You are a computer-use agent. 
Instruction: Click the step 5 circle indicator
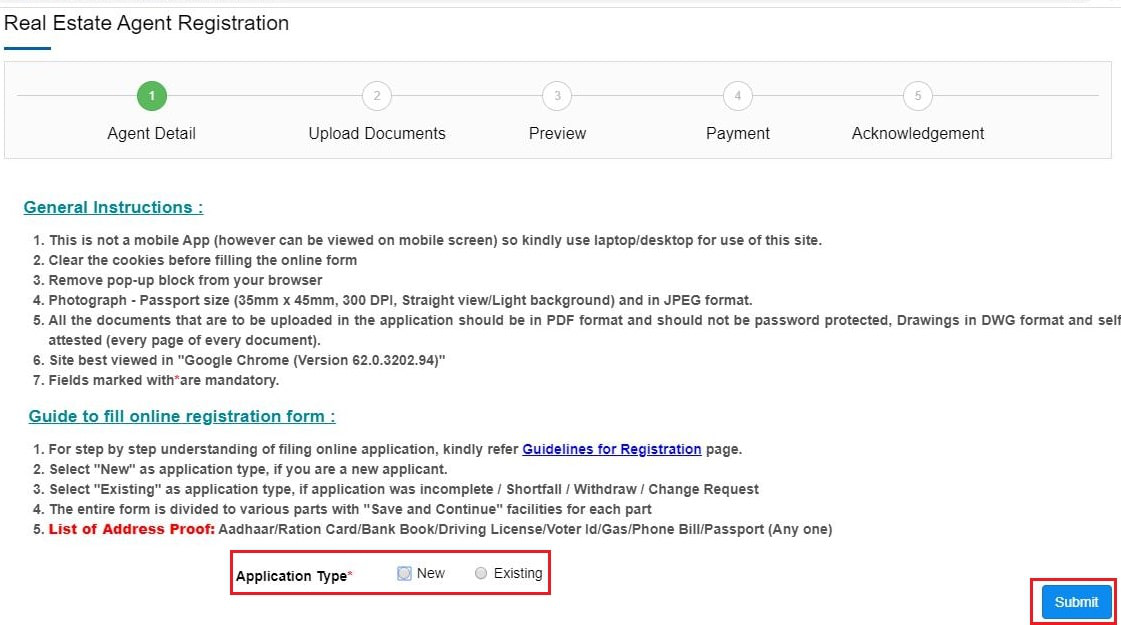918,96
